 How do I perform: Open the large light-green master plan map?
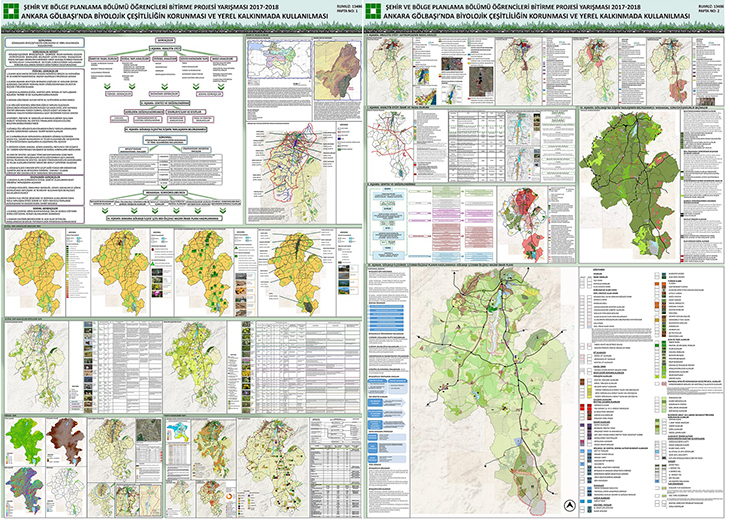coord(495,391)
